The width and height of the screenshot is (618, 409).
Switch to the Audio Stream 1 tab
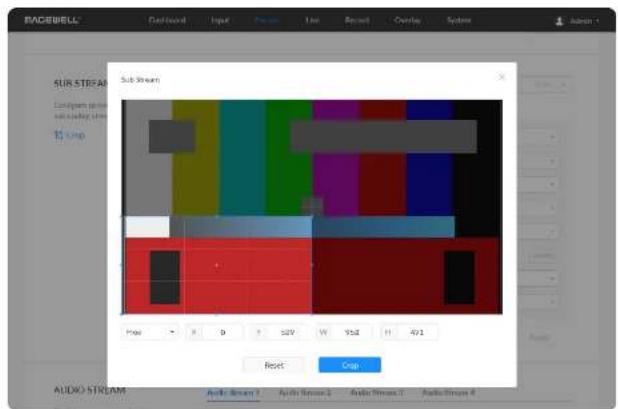(233, 392)
